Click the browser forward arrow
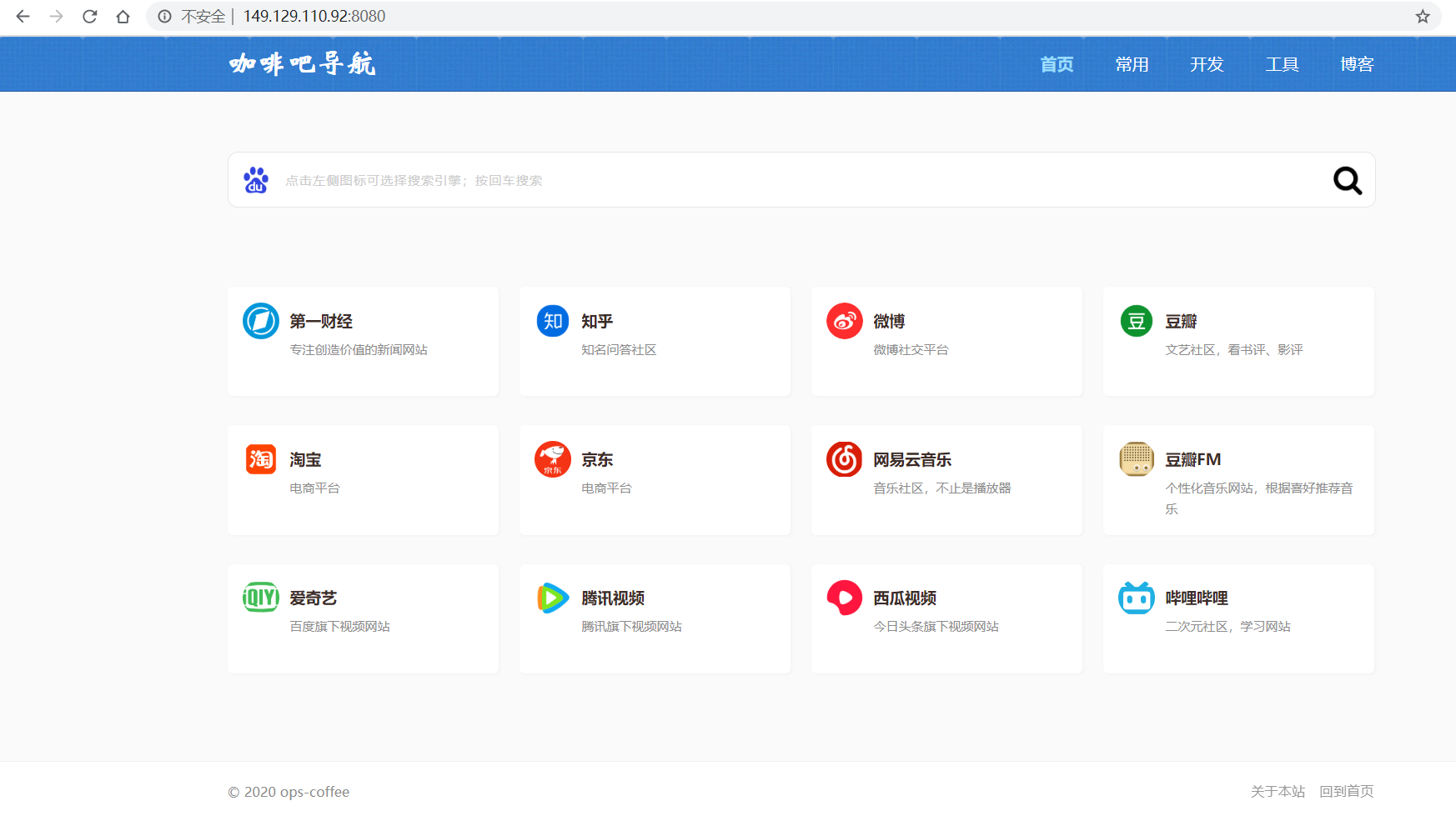This screenshot has width=1456, height=821. [57, 16]
